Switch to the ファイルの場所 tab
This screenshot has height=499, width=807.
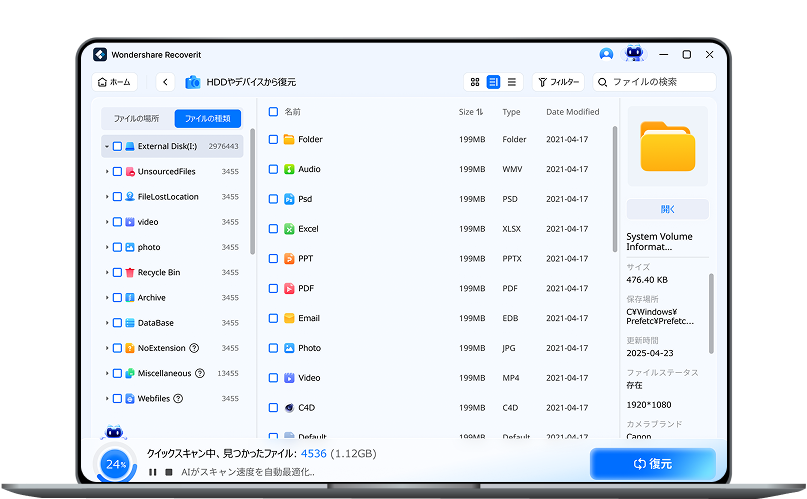pyautogui.click(x=136, y=118)
